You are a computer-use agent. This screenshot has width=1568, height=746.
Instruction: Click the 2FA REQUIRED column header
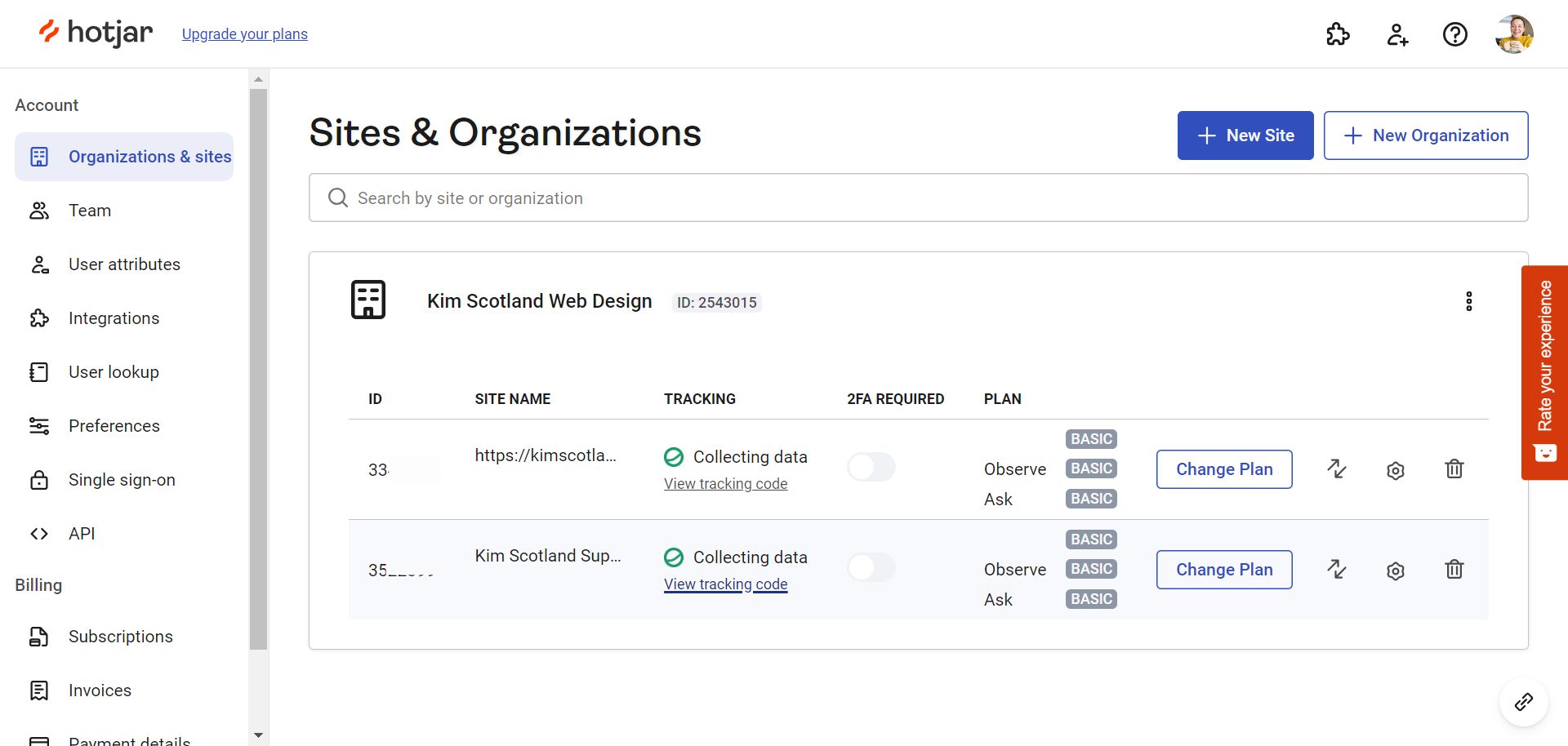click(896, 399)
